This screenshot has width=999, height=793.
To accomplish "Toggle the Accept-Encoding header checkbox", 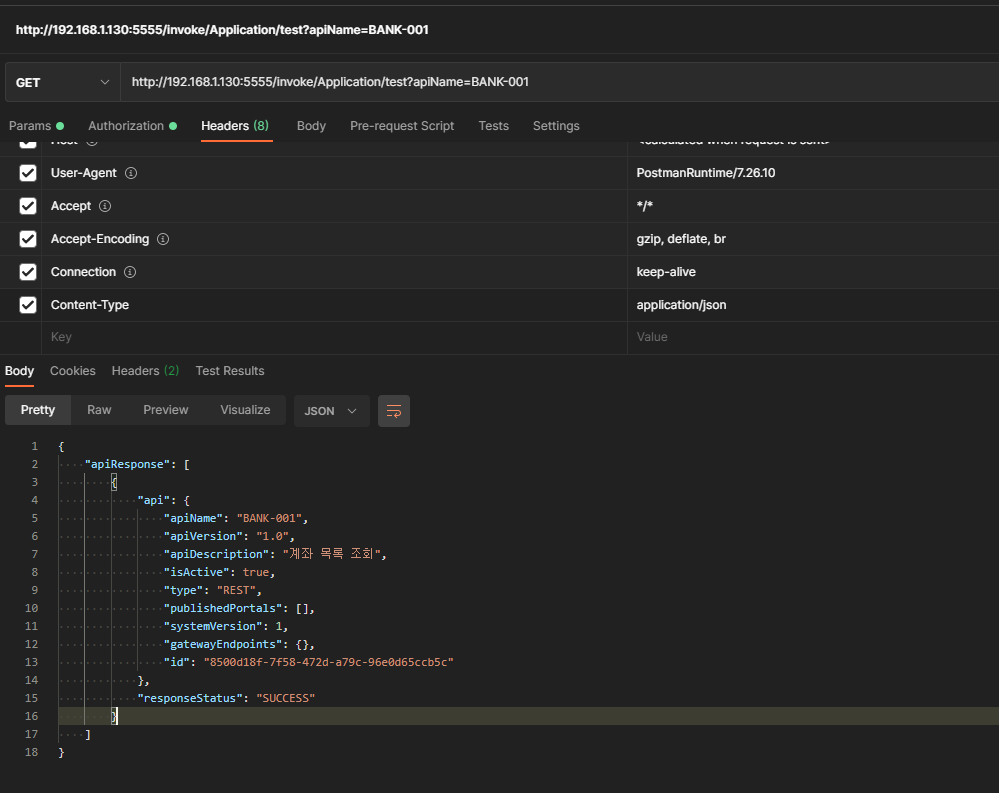I will [28, 239].
